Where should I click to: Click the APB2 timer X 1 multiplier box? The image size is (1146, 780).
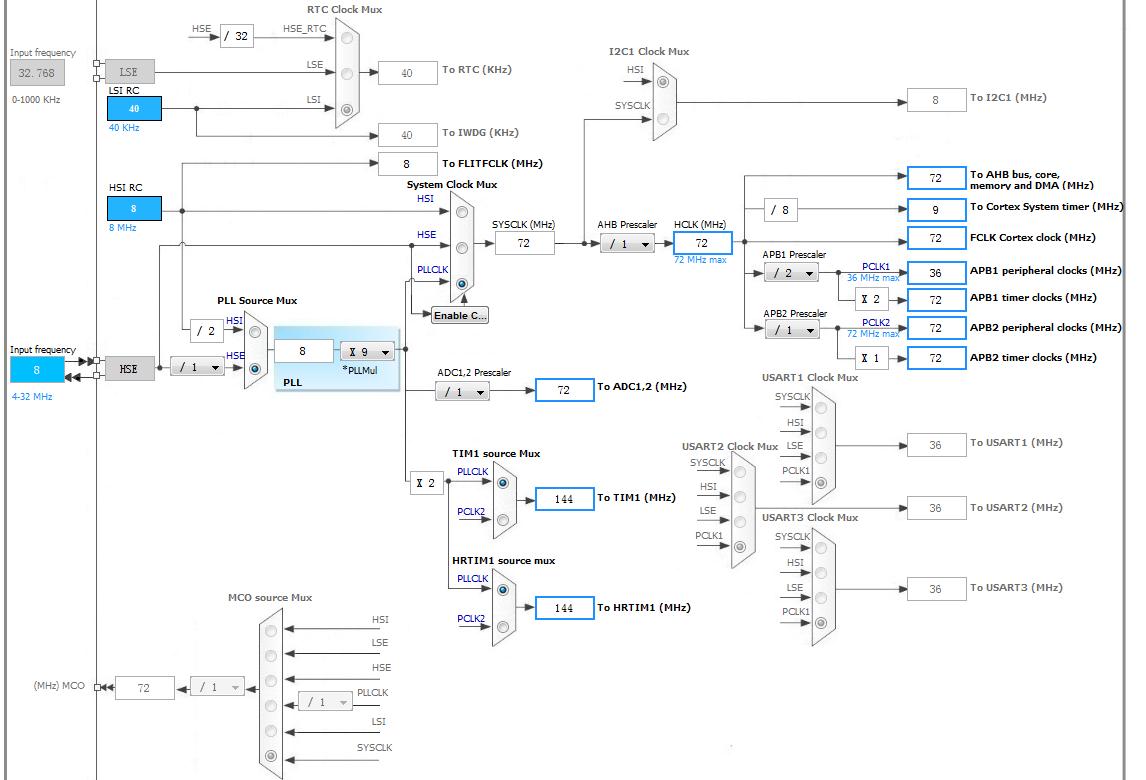coord(871,359)
